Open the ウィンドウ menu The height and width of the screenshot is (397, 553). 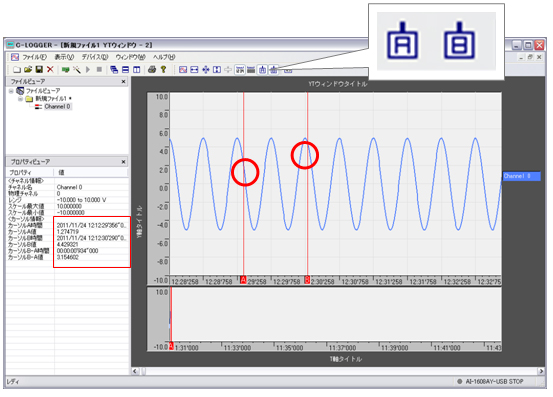130,57
